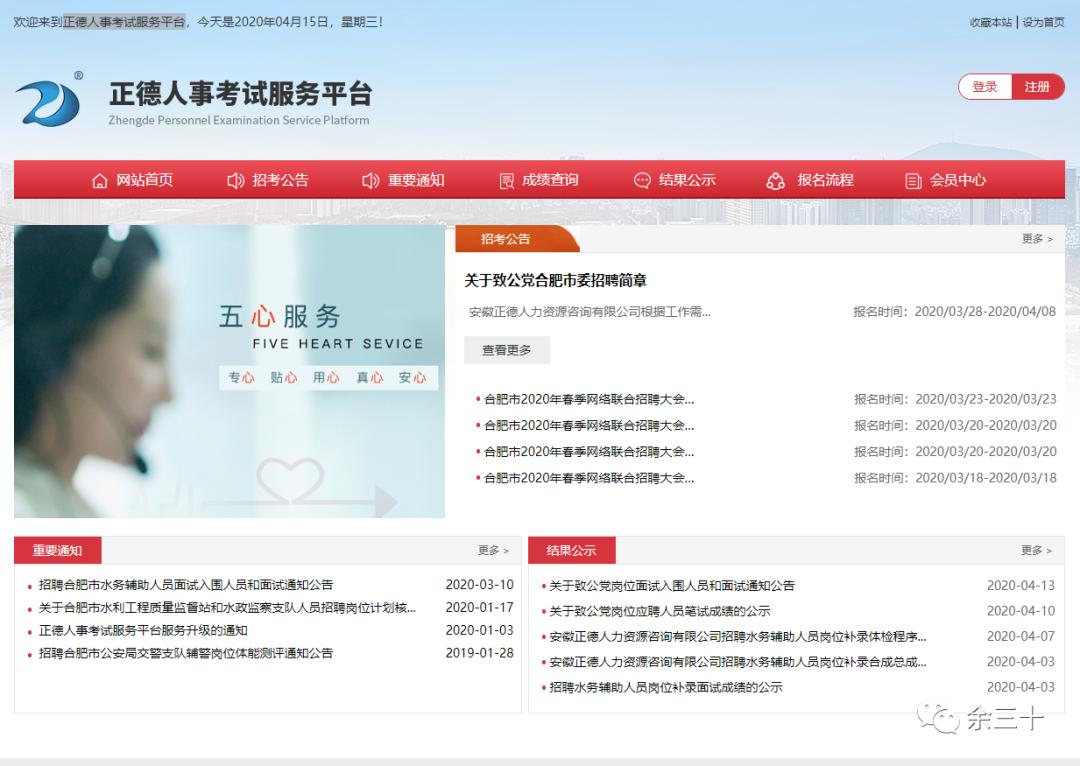This screenshot has height=766, width=1080.
Task: Click the speaker icon beside 重要通知
Action: click(x=370, y=180)
